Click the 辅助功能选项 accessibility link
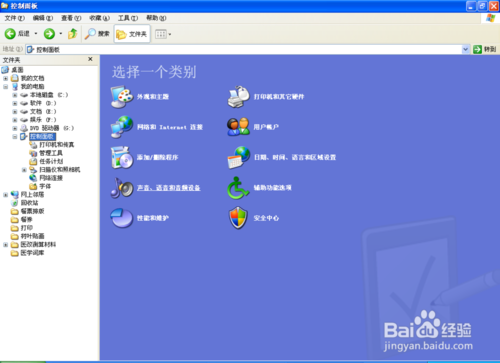This screenshot has width=500, height=363. point(273,188)
